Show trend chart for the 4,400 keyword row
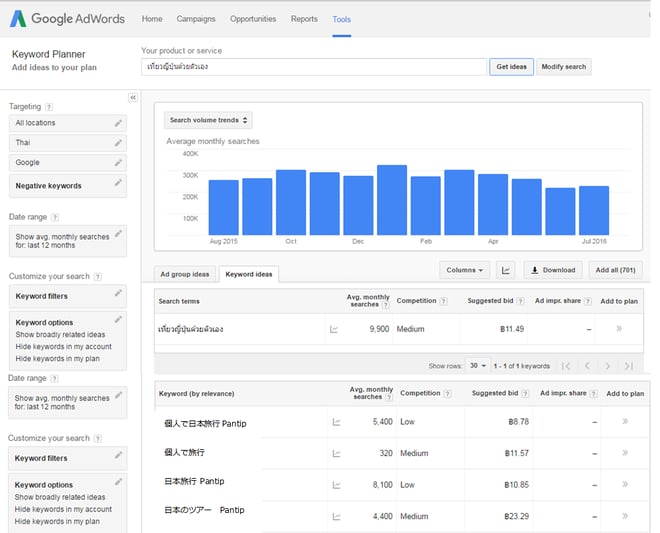The width and height of the screenshot is (660, 533). click(336, 517)
